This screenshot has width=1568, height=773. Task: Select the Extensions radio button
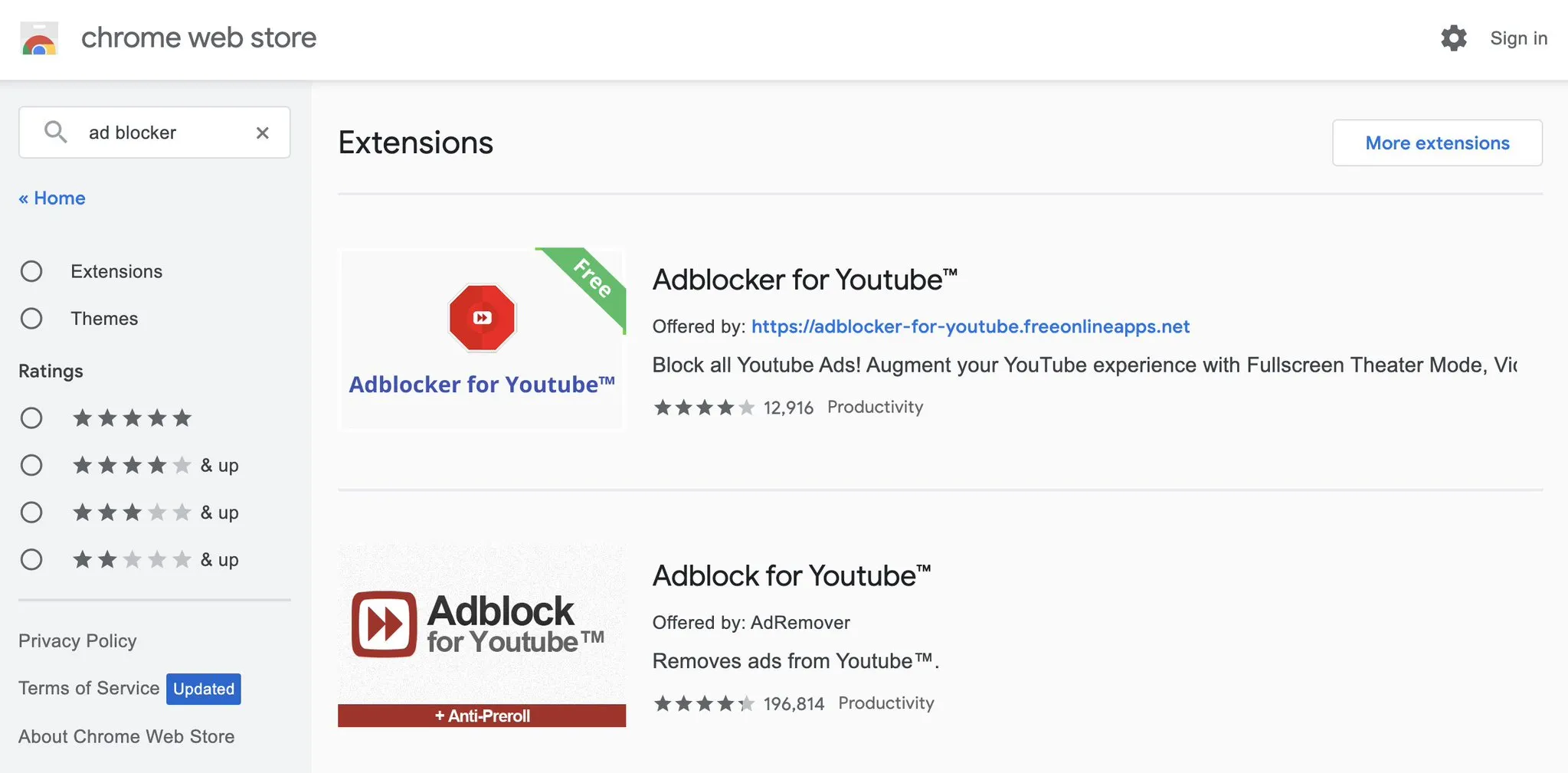31,271
